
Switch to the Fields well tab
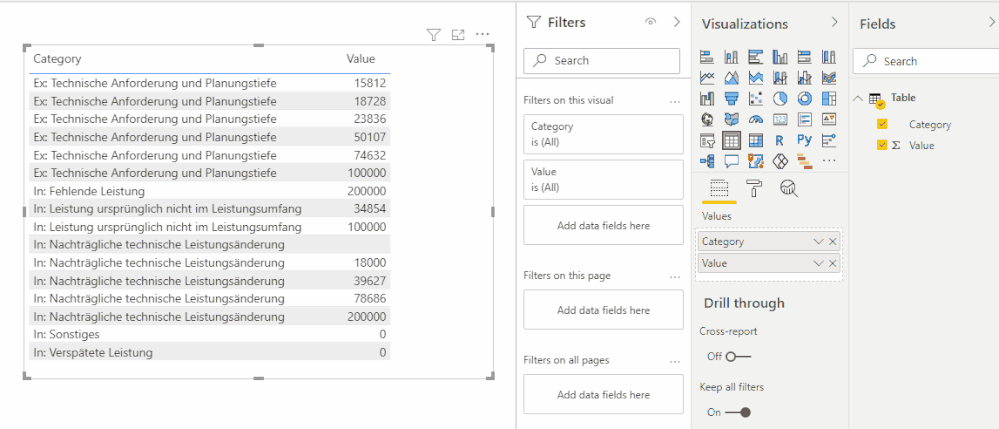pyautogui.click(x=719, y=188)
